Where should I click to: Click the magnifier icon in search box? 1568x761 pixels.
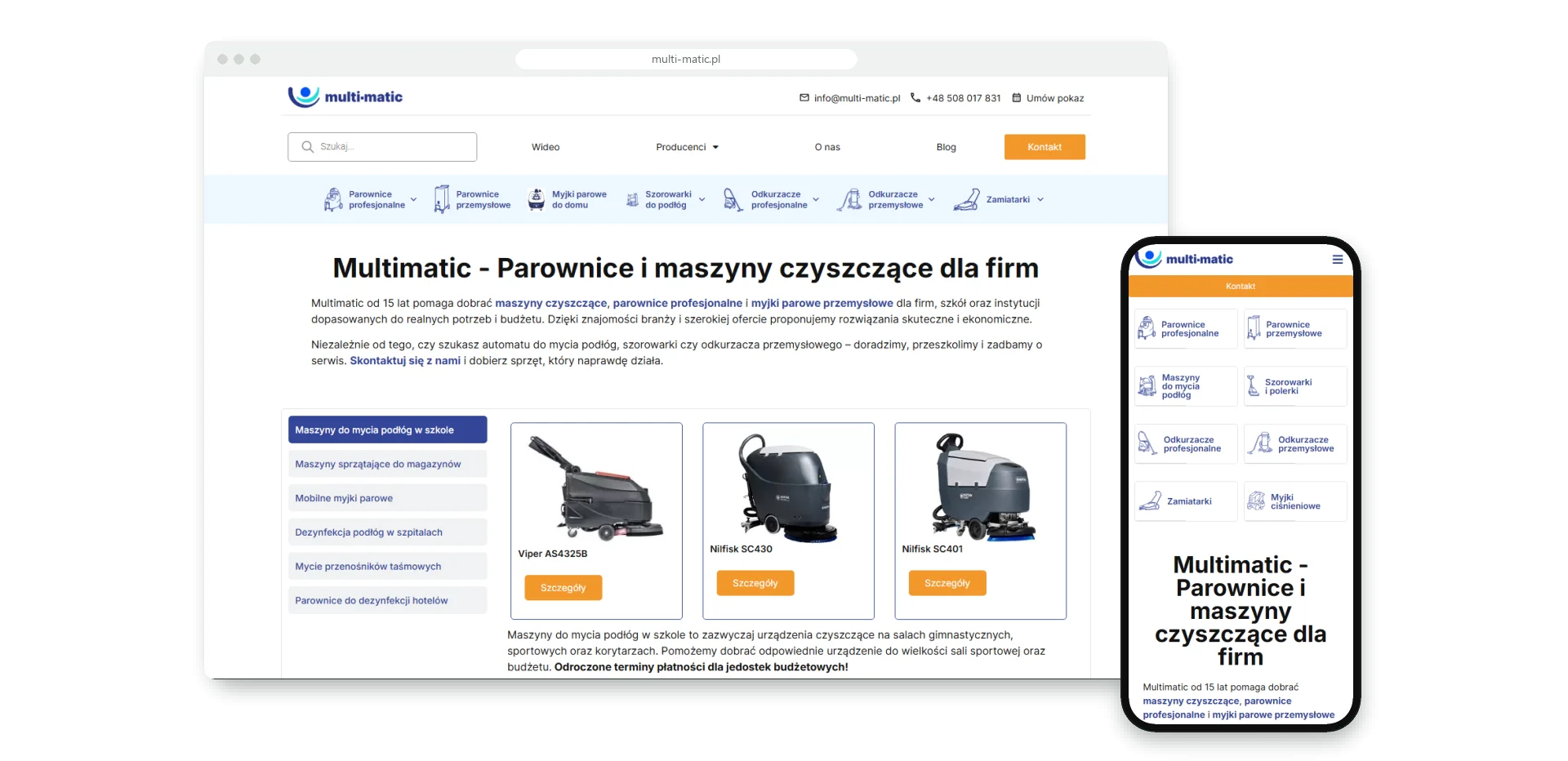[308, 147]
